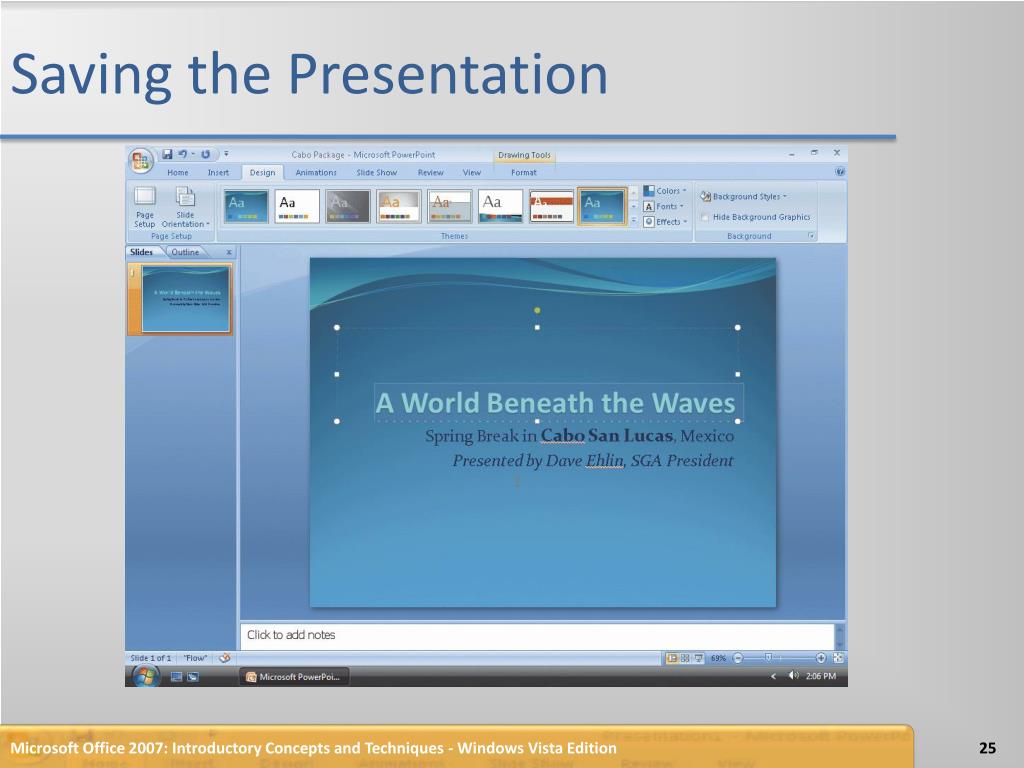
Task: Start Slide Show view icon in status bar
Action: [698, 658]
